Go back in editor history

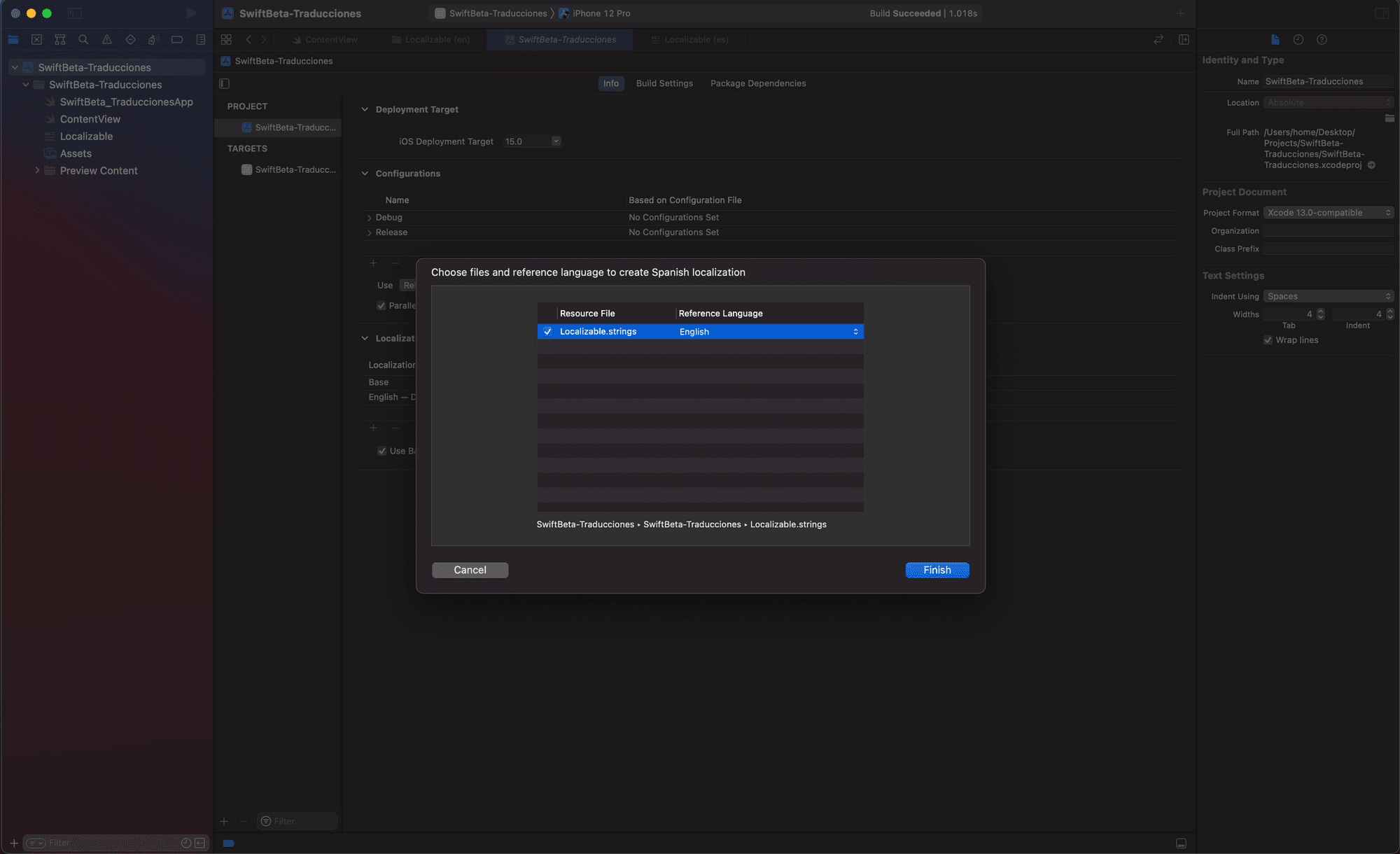pyautogui.click(x=248, y=40)
